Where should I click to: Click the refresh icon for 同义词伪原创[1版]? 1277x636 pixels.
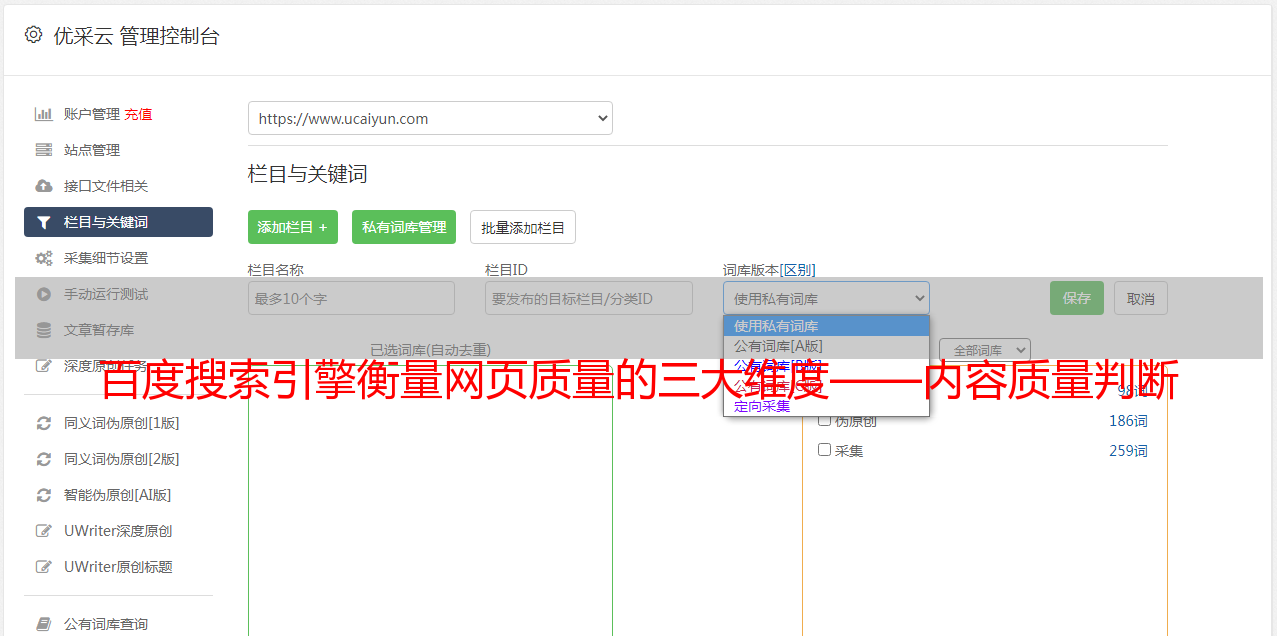pos(44,423)
